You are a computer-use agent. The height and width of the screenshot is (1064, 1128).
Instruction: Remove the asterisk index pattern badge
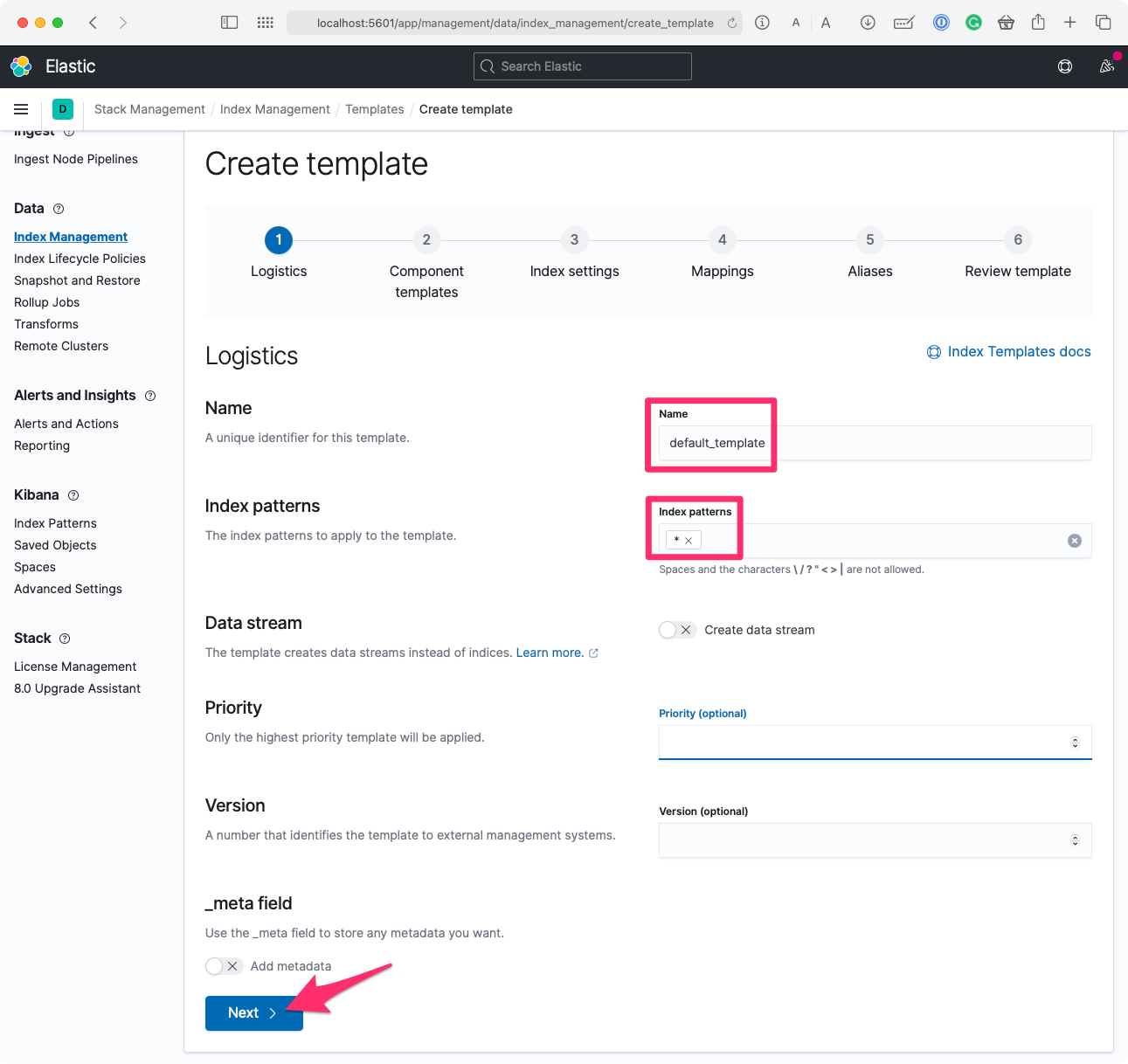pyautogui.click(x=689, y=541)
